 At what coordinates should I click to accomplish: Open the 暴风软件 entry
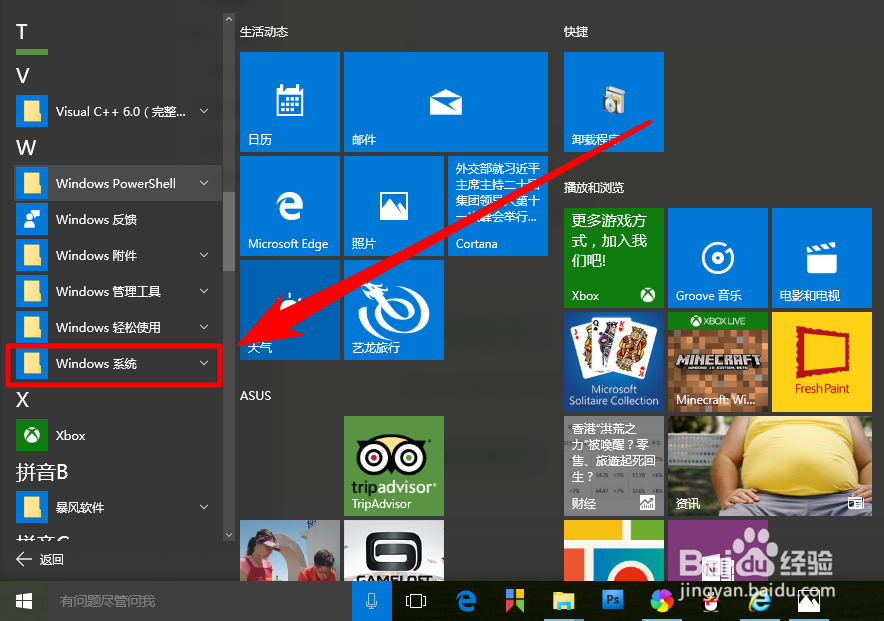coord(115,507)
